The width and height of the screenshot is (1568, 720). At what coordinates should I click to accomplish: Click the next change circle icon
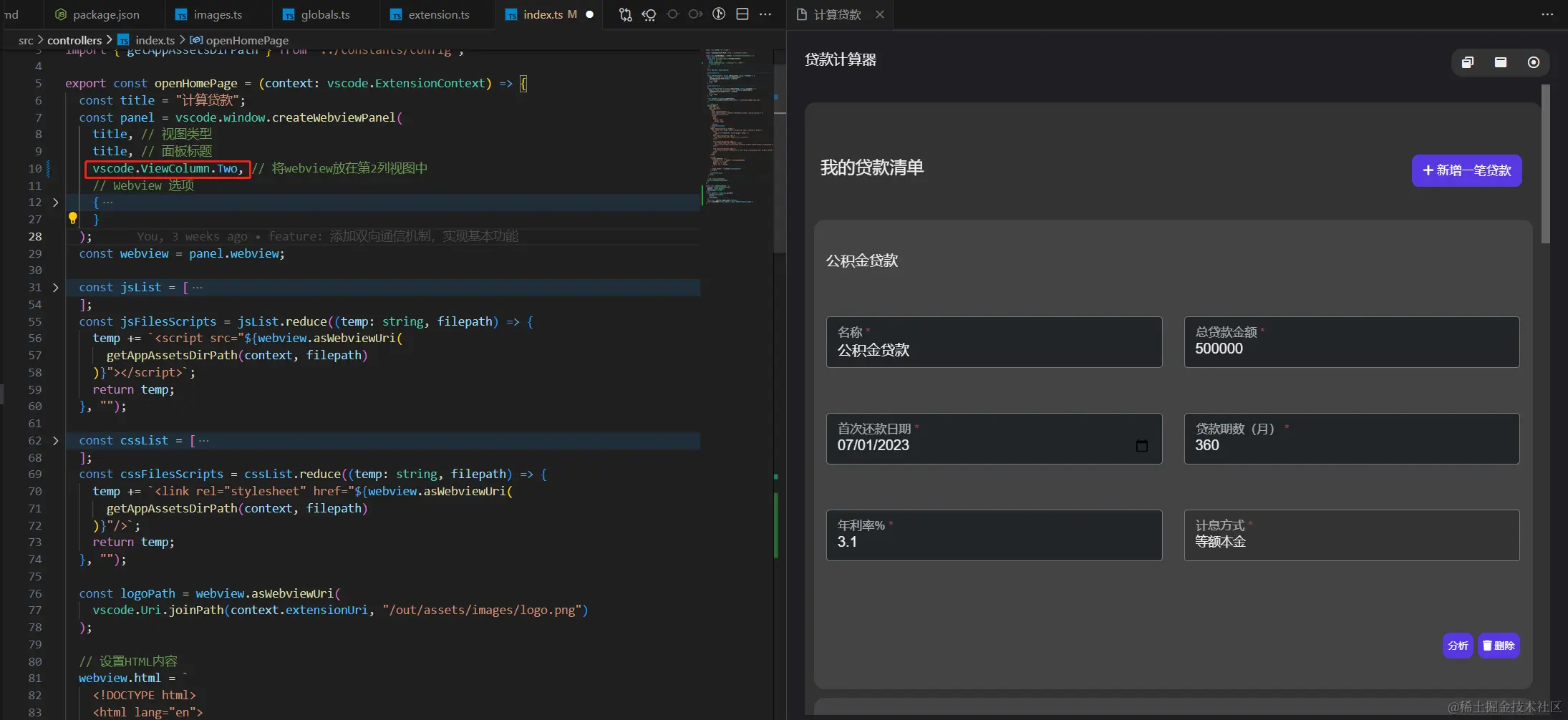(x=695, y=14)
